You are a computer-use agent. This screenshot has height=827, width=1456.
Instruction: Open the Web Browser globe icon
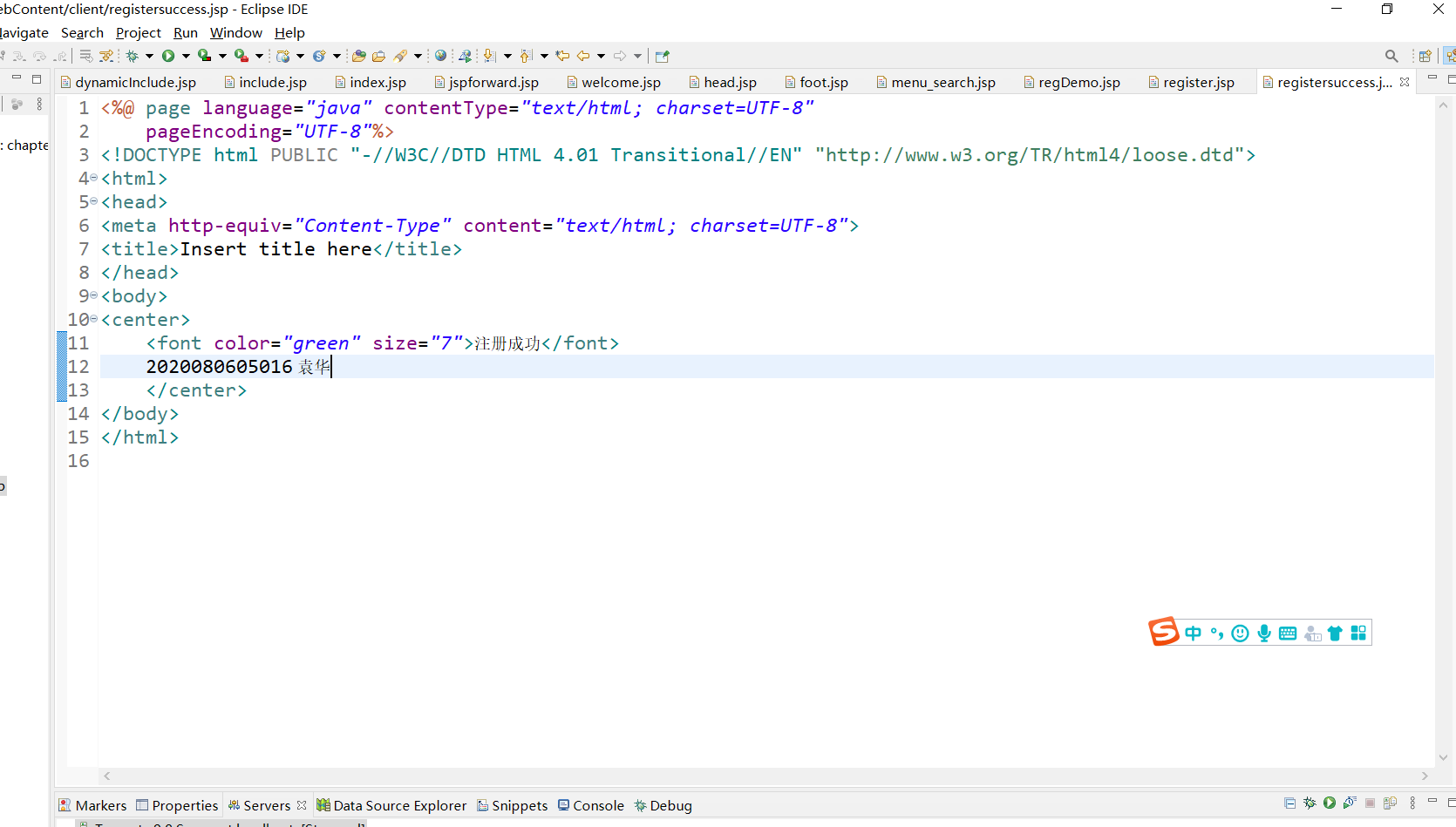pos(440,55)
